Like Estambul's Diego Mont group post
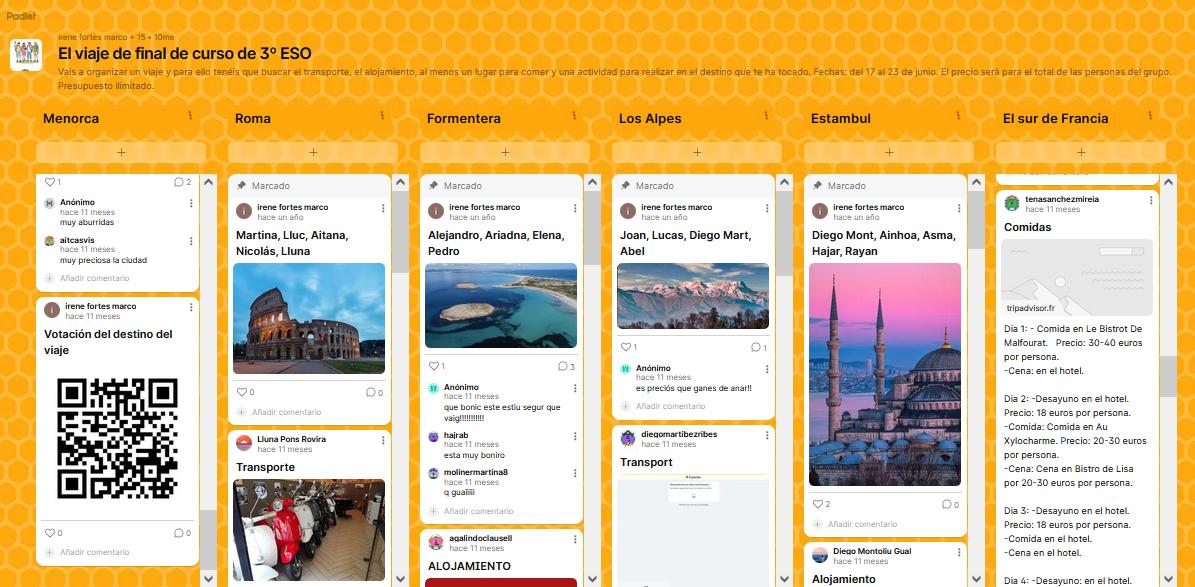 point(816,503)
